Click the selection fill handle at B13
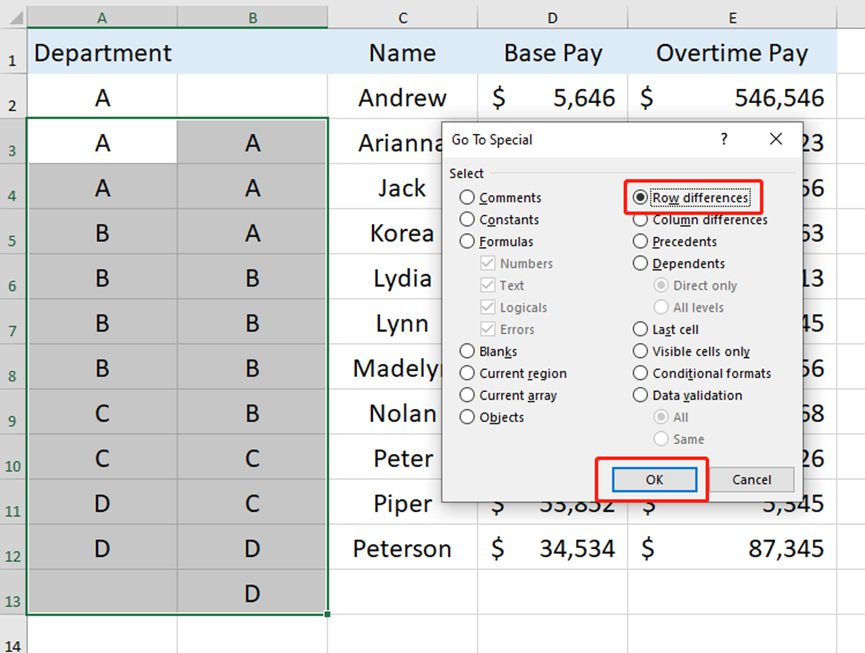 pos(328,614)
